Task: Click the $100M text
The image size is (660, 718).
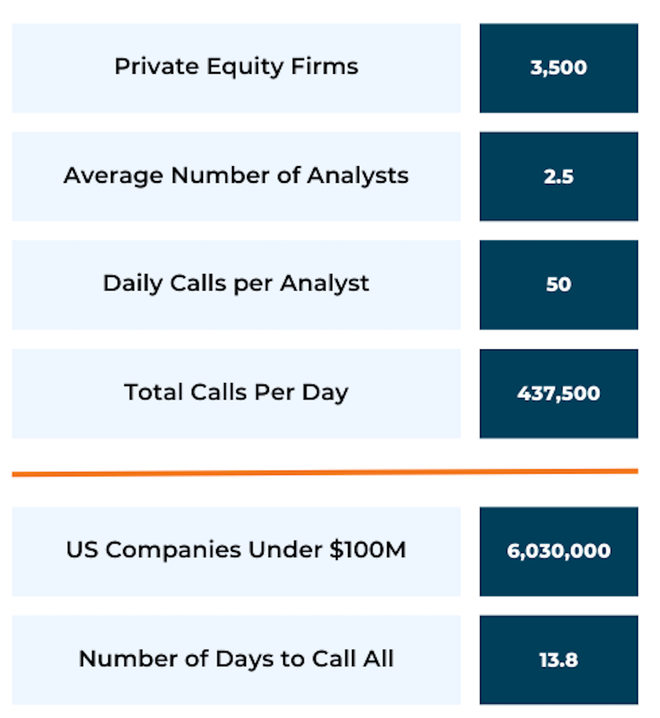Action: point(367,549)
